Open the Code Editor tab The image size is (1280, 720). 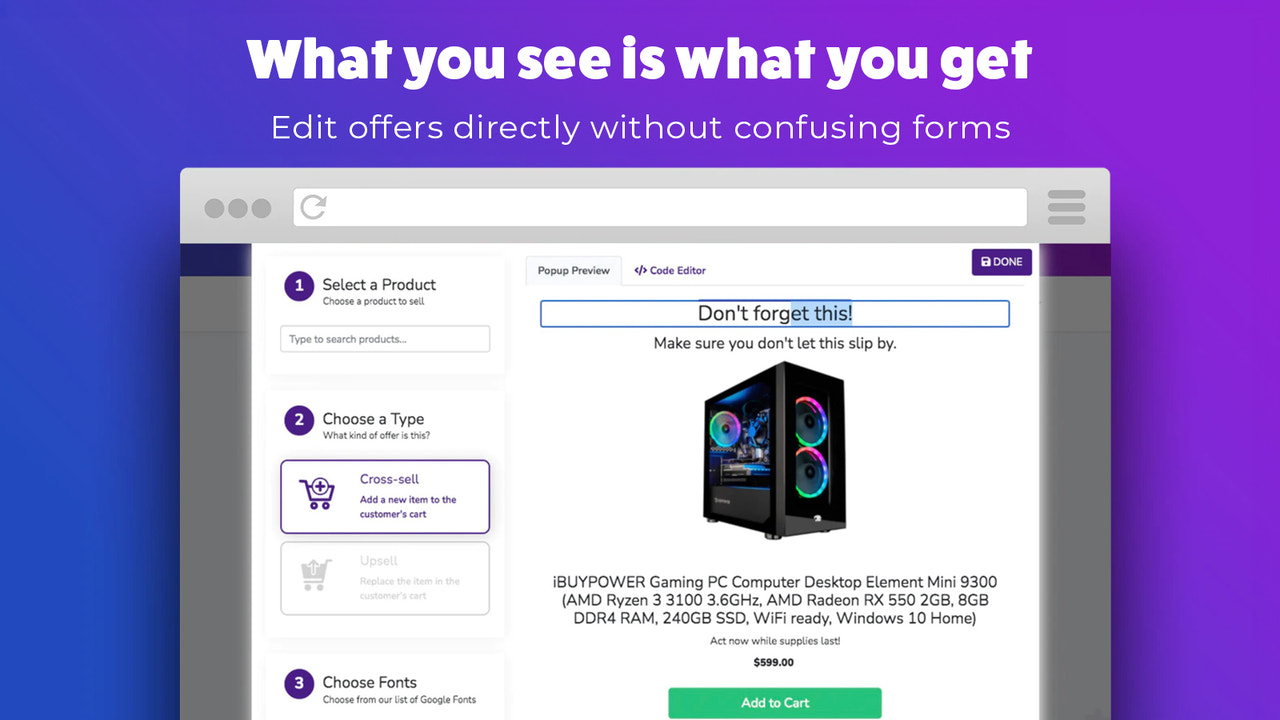click(x=670, y=270)
